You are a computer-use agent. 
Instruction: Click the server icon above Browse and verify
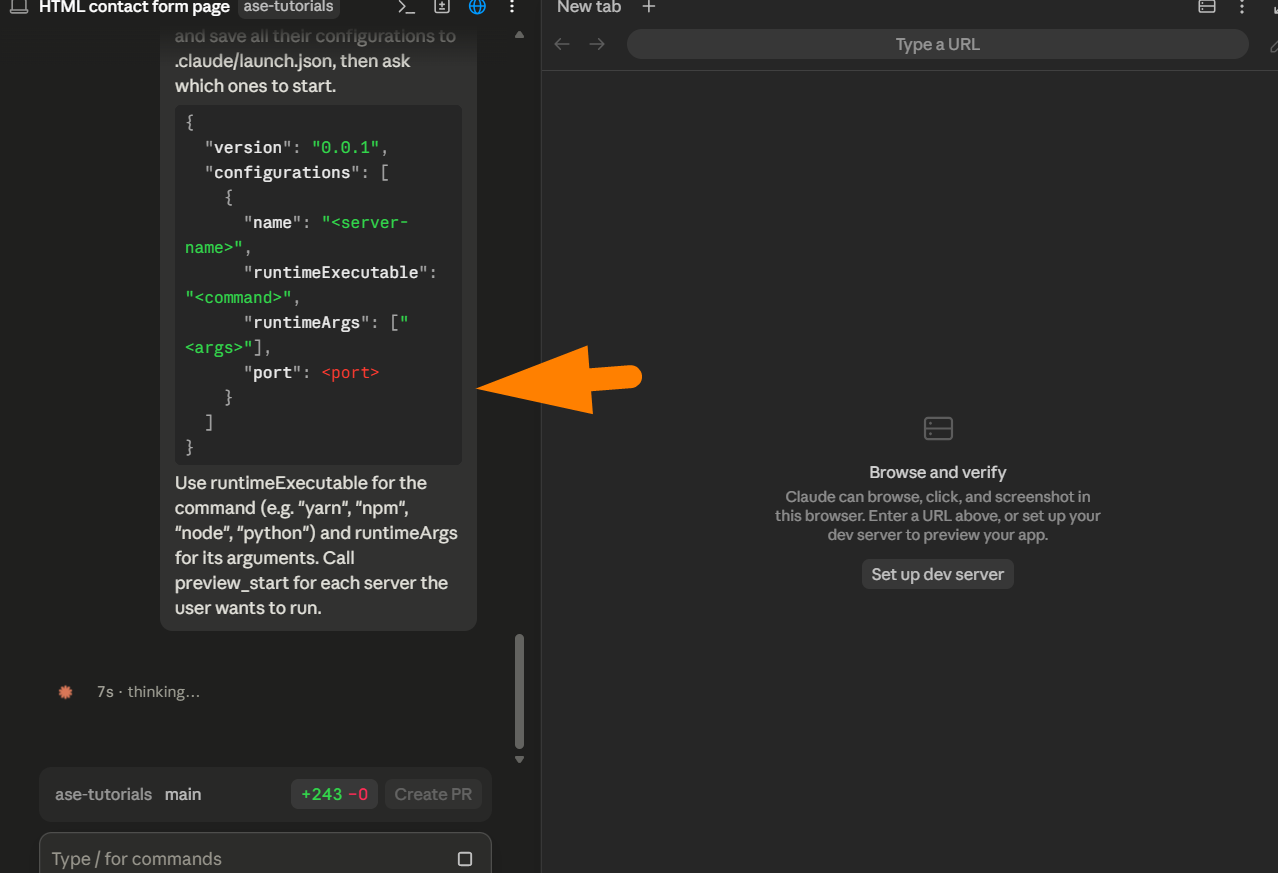[x=938, y=429]
